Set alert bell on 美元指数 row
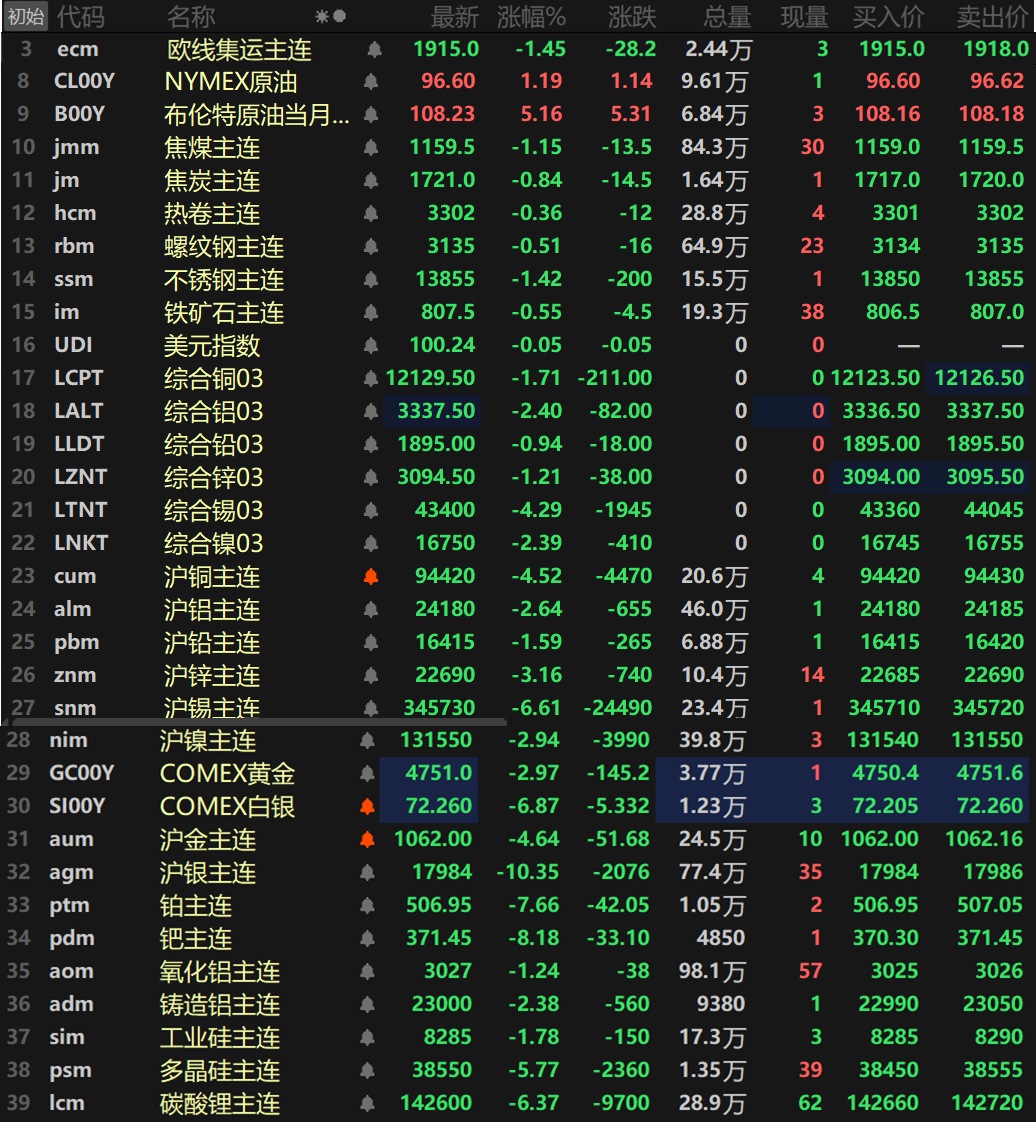1036x1122 pixels. (371, 346)
